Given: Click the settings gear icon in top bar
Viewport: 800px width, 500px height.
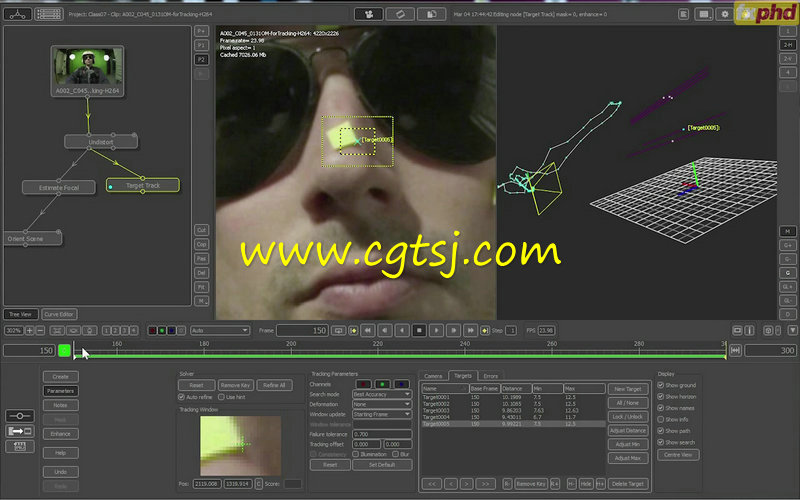Looking at the screenshot, I should 724,14.
